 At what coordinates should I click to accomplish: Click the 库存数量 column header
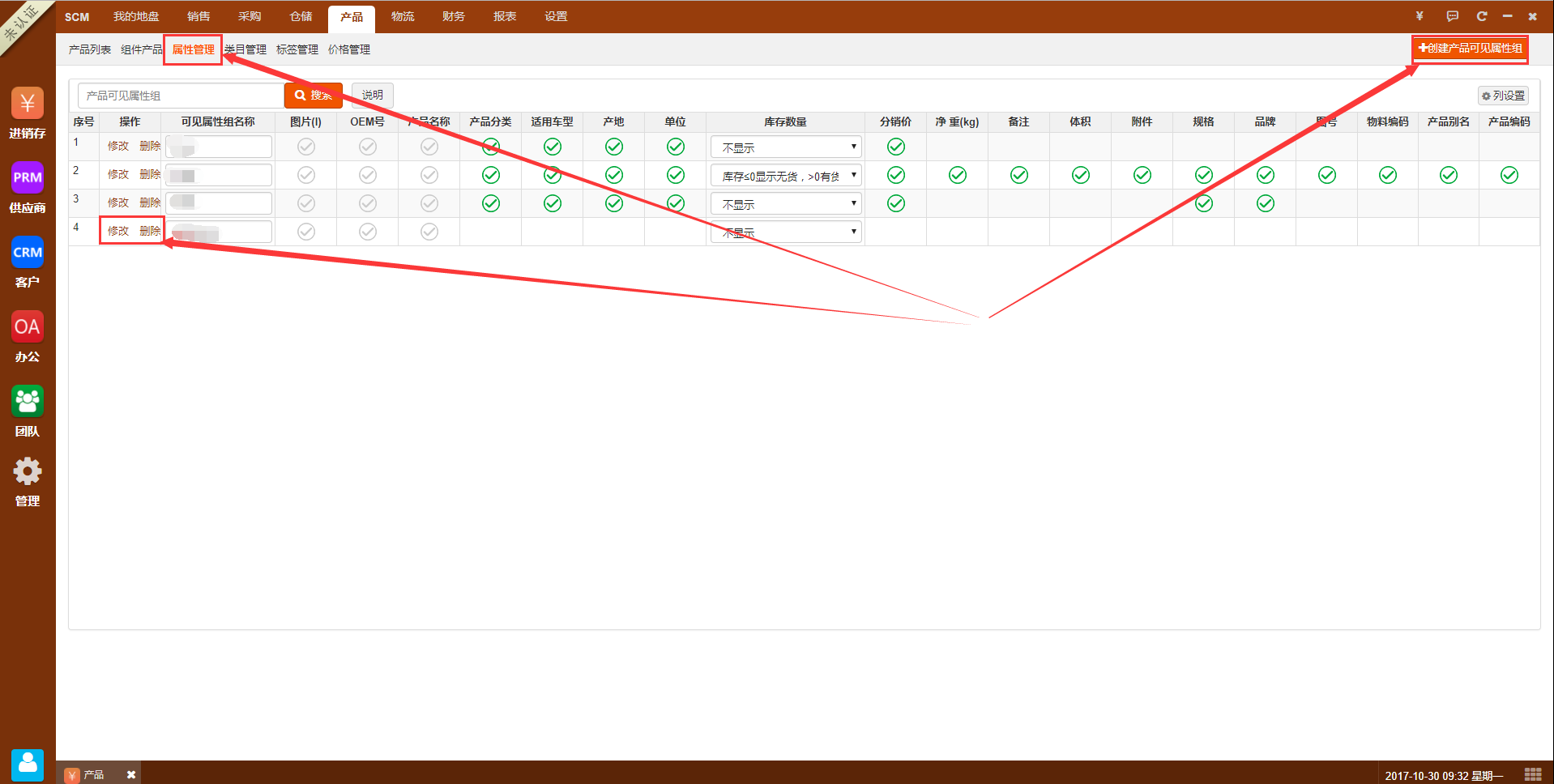pyautogui.click(x=786, y=121)
